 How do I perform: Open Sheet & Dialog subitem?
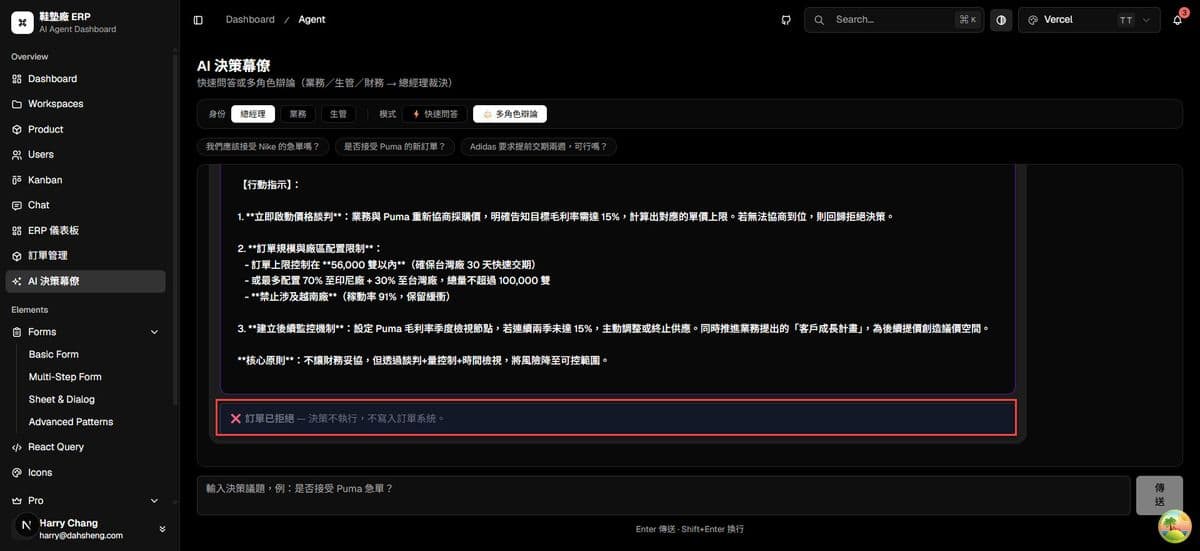point(62,399)
